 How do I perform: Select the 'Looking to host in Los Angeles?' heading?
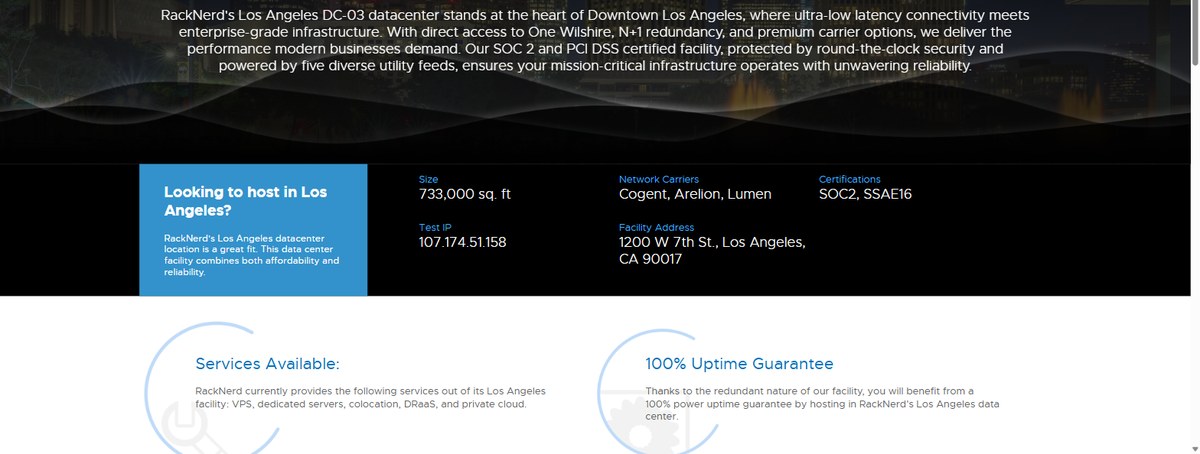[x=246, y=201]
